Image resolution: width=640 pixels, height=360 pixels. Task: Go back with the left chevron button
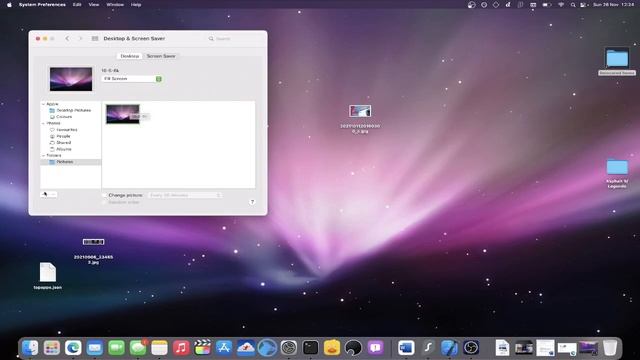(x=67, y=38)
